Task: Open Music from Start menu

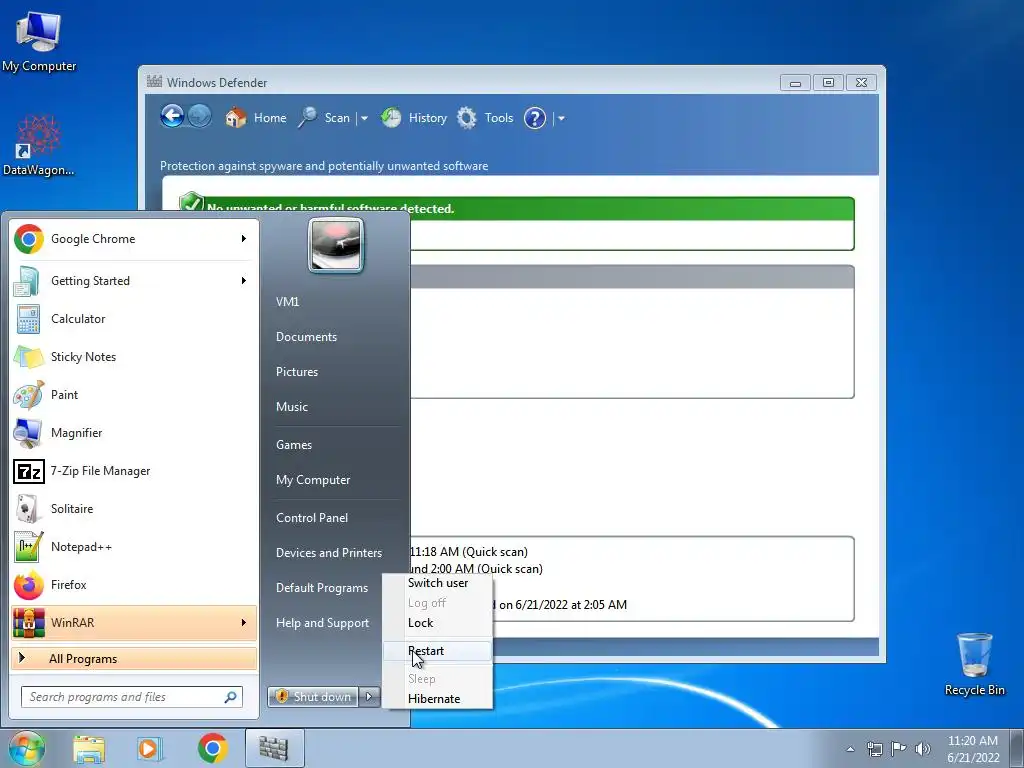Action: click(x=292, y=407)
